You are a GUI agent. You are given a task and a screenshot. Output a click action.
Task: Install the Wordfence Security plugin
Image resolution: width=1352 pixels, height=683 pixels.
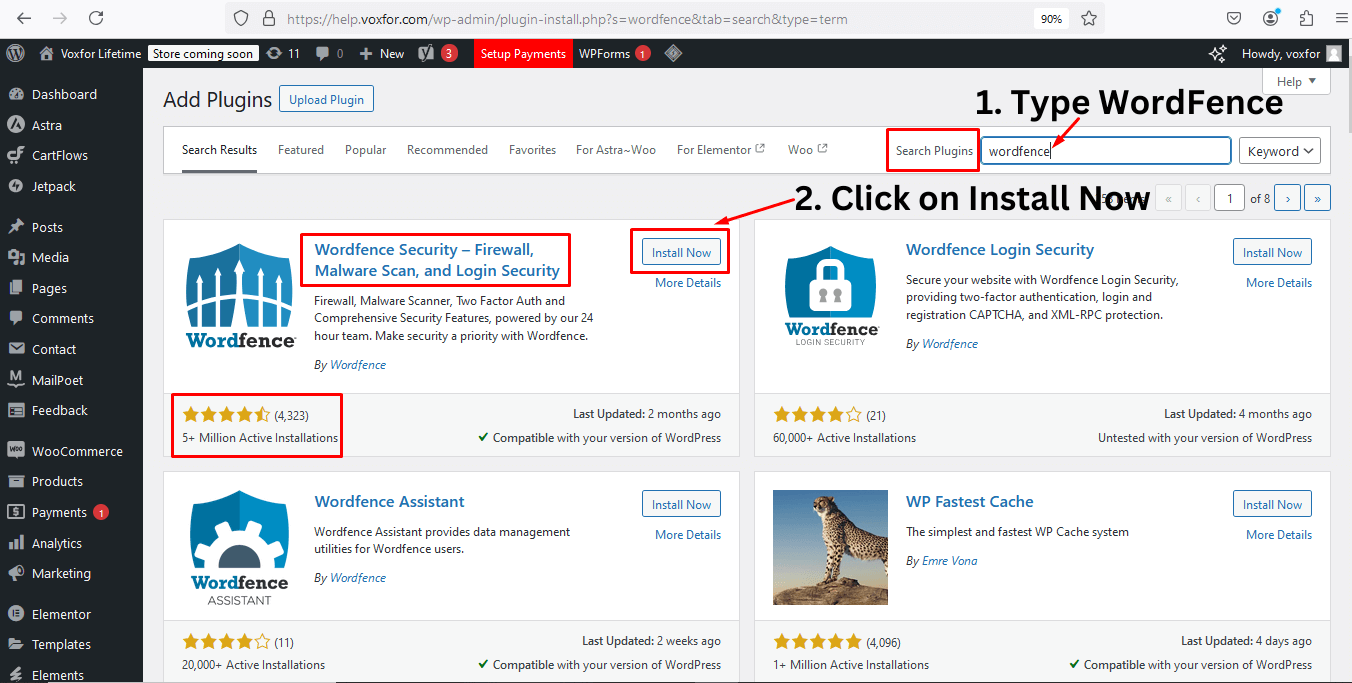680,251
